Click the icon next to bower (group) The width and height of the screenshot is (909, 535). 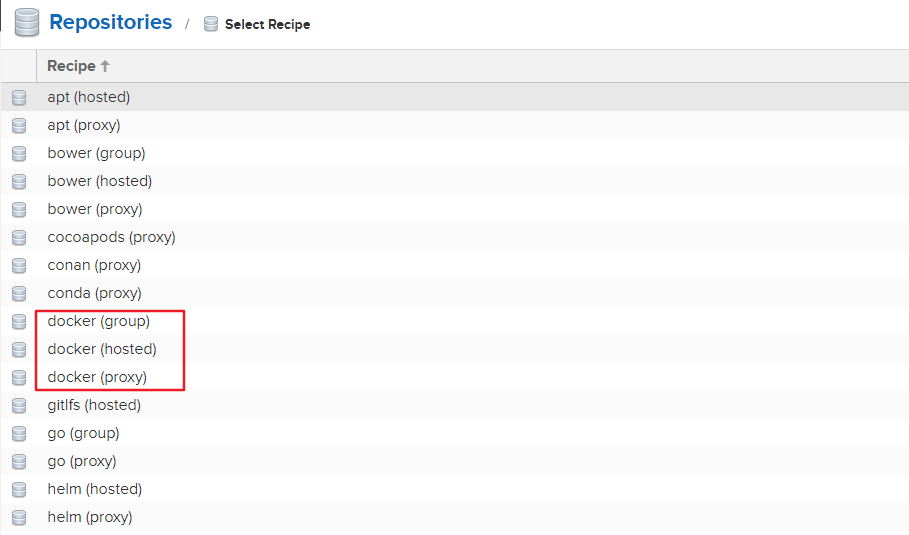point(19,154)
